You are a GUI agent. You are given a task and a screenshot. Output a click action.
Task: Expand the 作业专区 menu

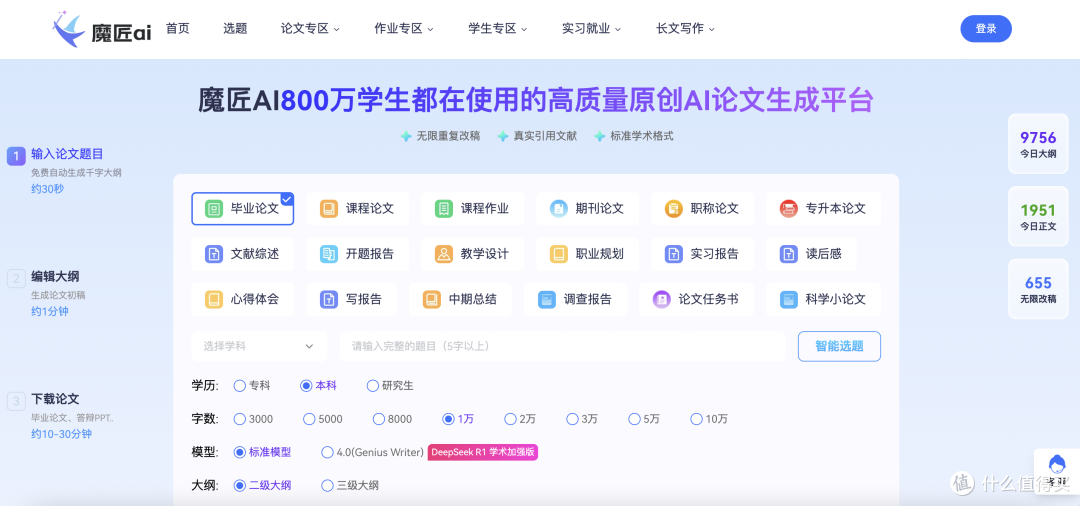(x=404, y=29)
